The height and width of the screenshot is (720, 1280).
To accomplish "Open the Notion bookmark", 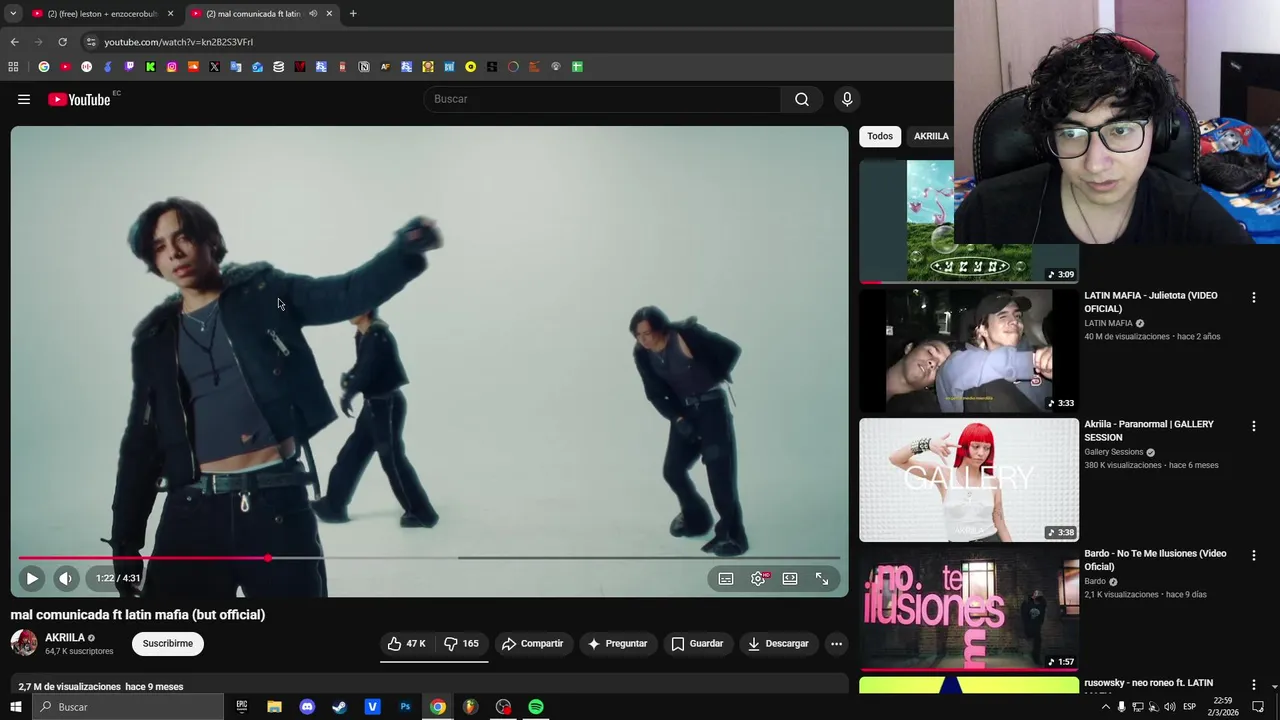I will (364, 67).
